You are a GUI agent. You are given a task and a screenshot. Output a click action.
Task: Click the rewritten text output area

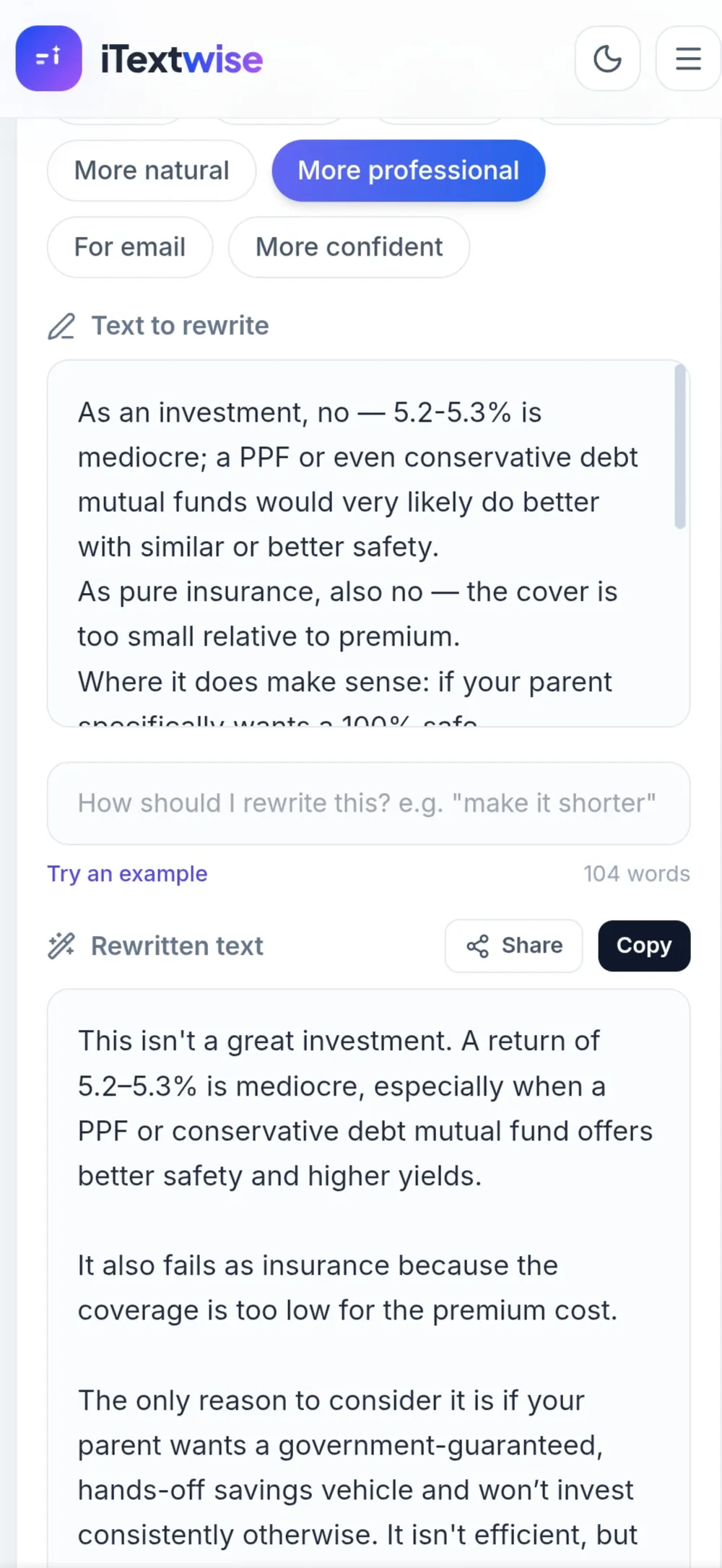click(368, 1278)
